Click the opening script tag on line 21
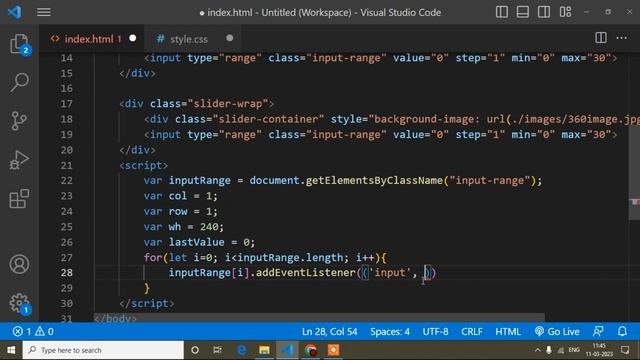This screenshot has width=640, height=360. coord(143,165)
